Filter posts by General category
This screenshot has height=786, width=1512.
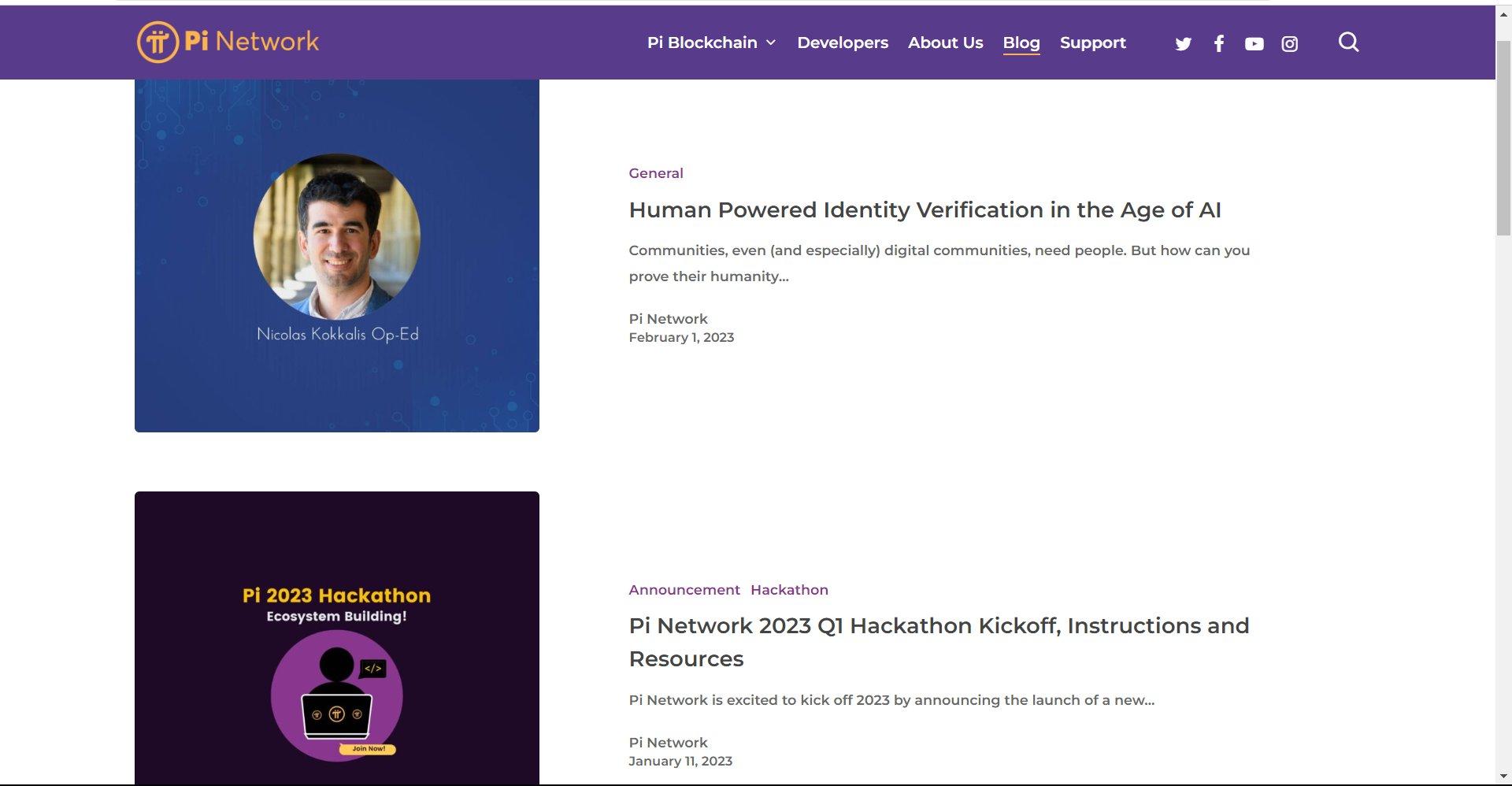pyautogui.click(x=655, y=173)
